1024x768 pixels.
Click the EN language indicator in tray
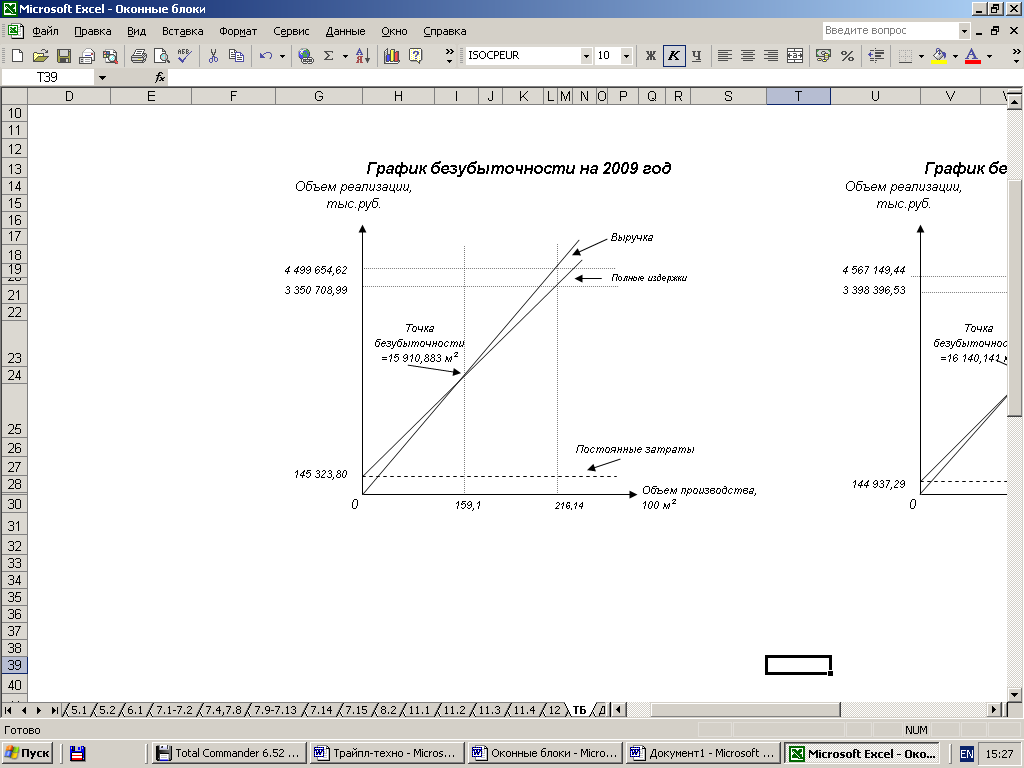pos(967,754)
